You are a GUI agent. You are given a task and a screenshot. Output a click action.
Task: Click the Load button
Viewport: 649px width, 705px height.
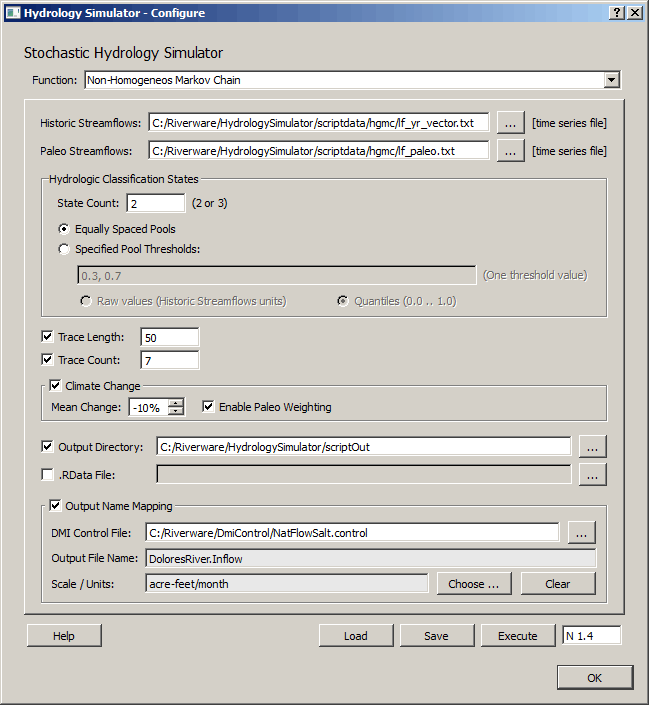(x=356, y=636)
